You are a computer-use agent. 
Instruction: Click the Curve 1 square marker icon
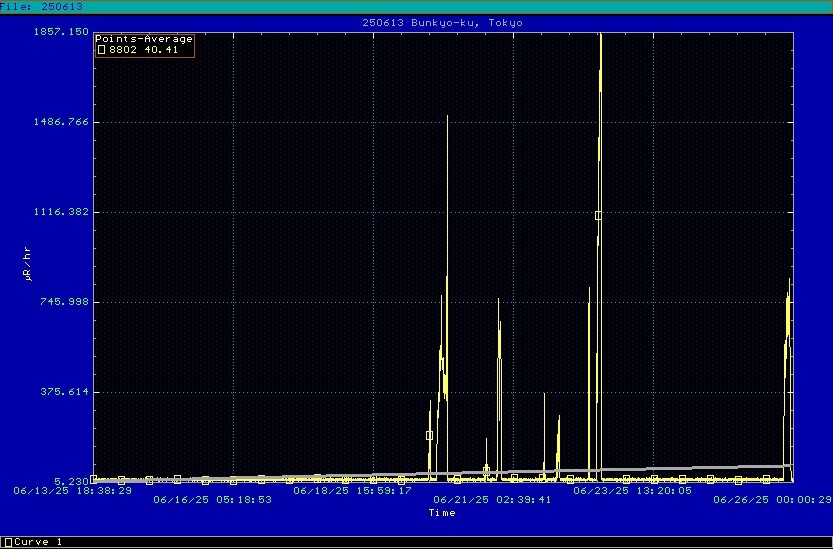pos(8,542)
